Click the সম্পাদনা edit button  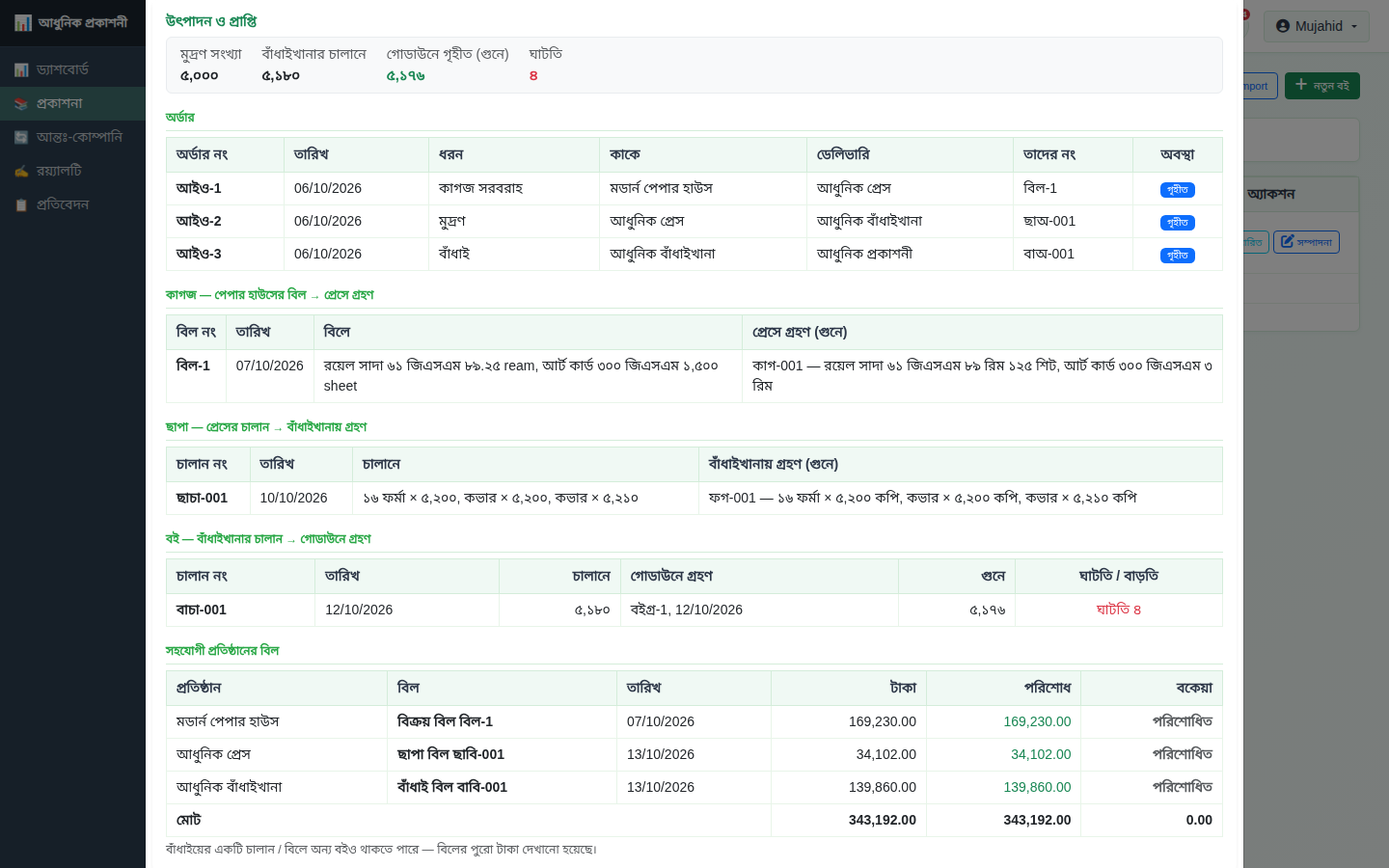point(1306,242)
